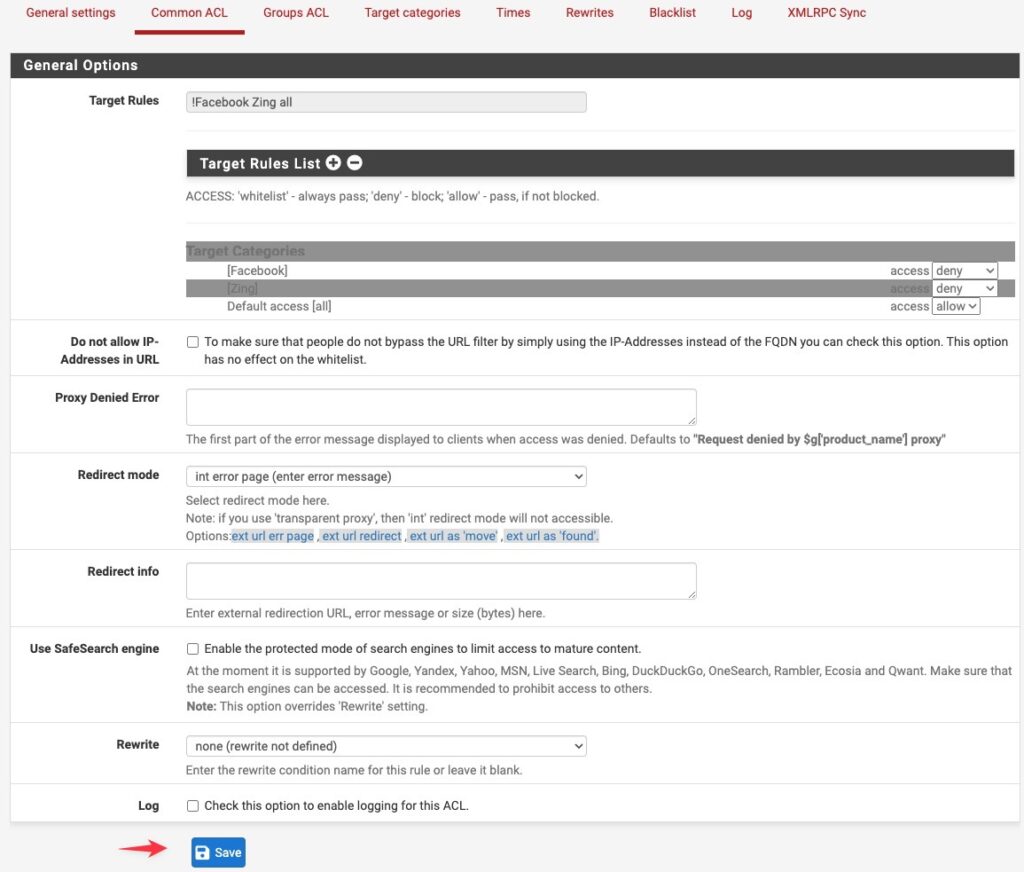Click the Target Categories header row
Viewport: 1024px width, 872px height.
point(600,251)
